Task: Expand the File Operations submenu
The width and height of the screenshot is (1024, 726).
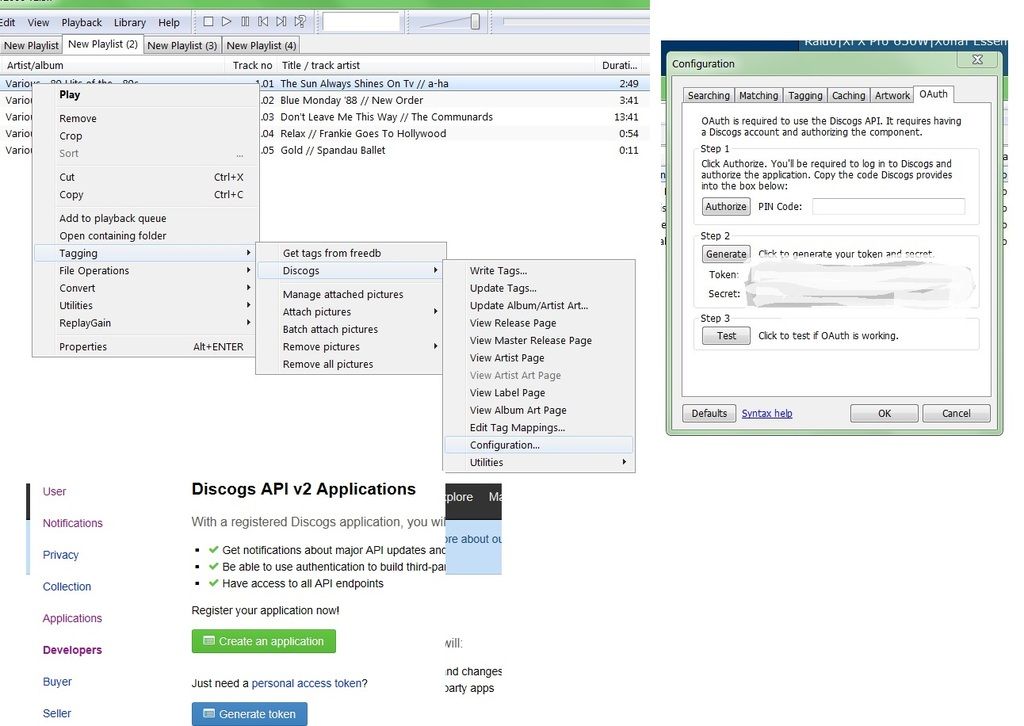Action: 146,270
